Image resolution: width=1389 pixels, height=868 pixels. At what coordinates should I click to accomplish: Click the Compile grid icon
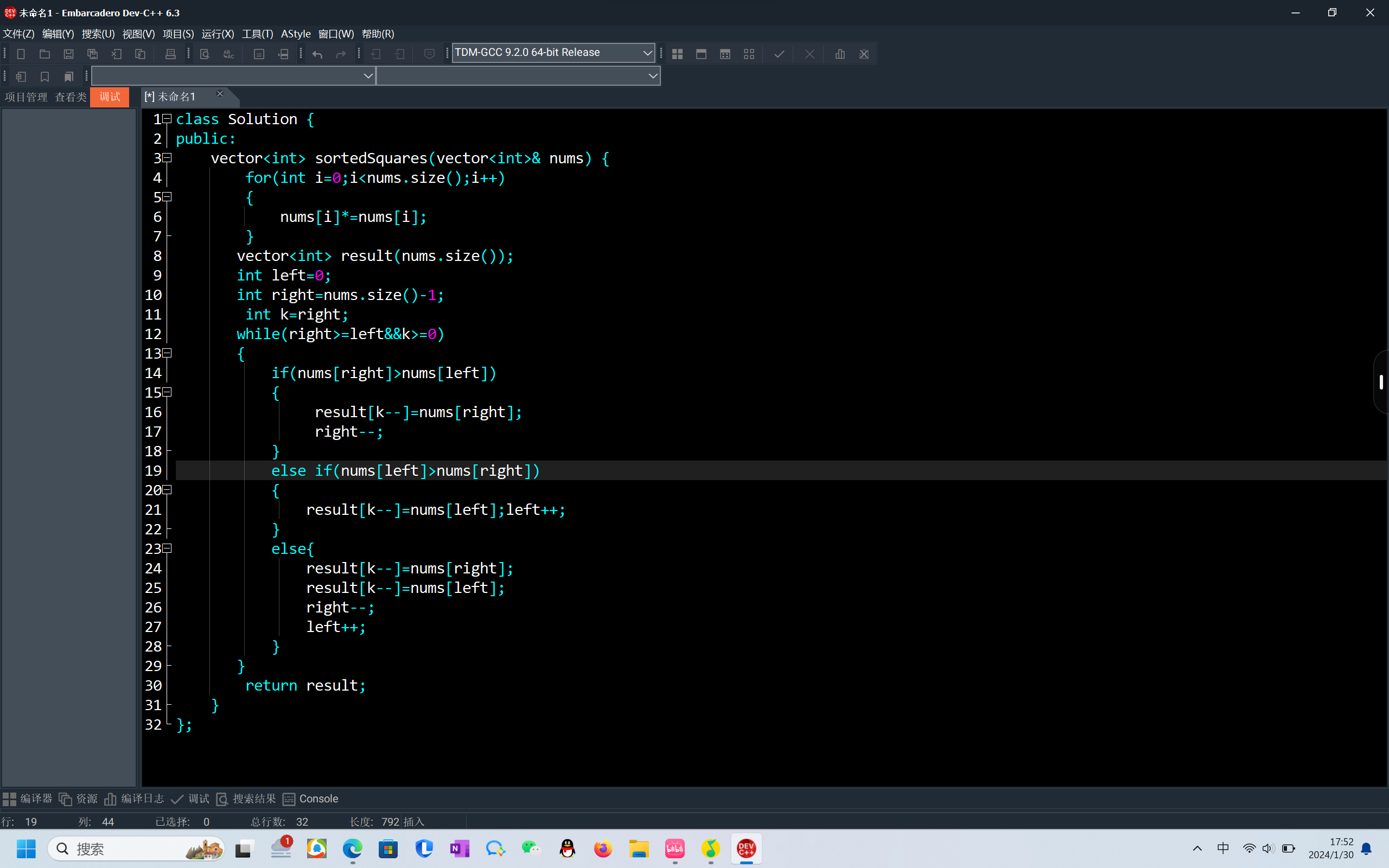tap(677, 54)
